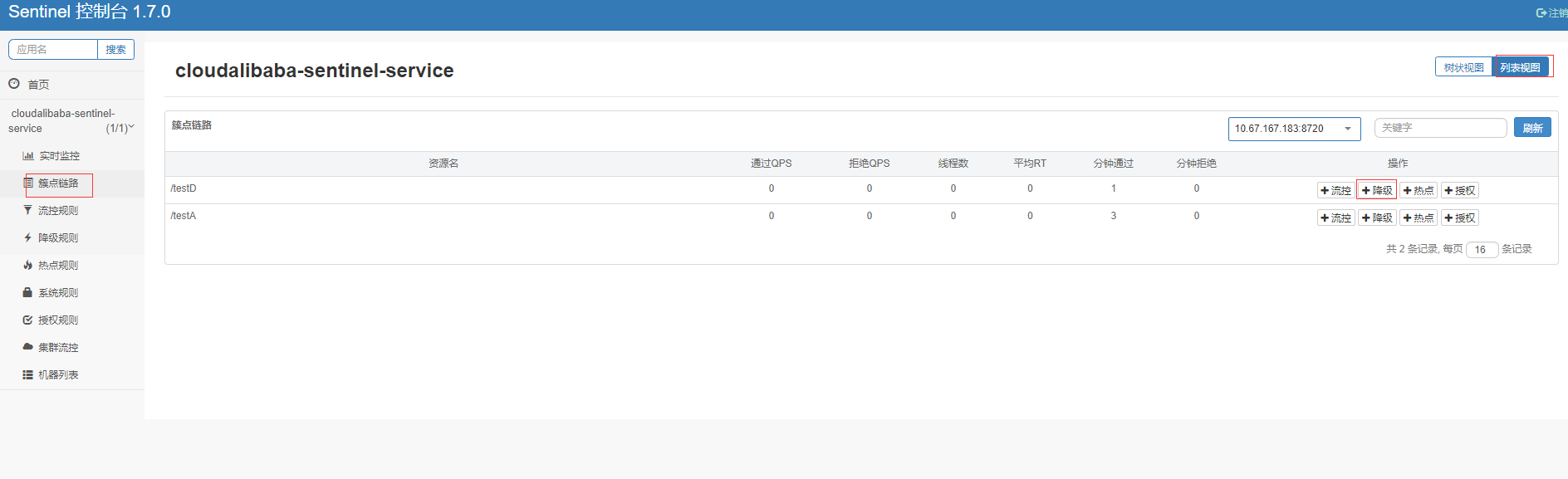Click the 平均RT column header
Image resolution: width=1568 pixels, height=479 pixels.
1030,164
